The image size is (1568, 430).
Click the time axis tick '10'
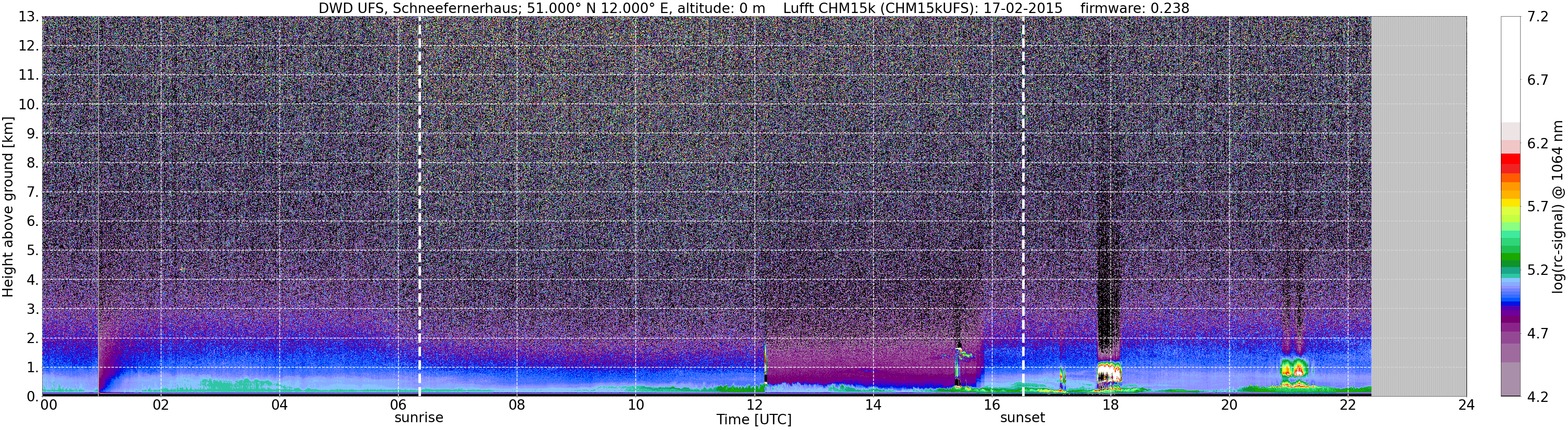[635, 405]
